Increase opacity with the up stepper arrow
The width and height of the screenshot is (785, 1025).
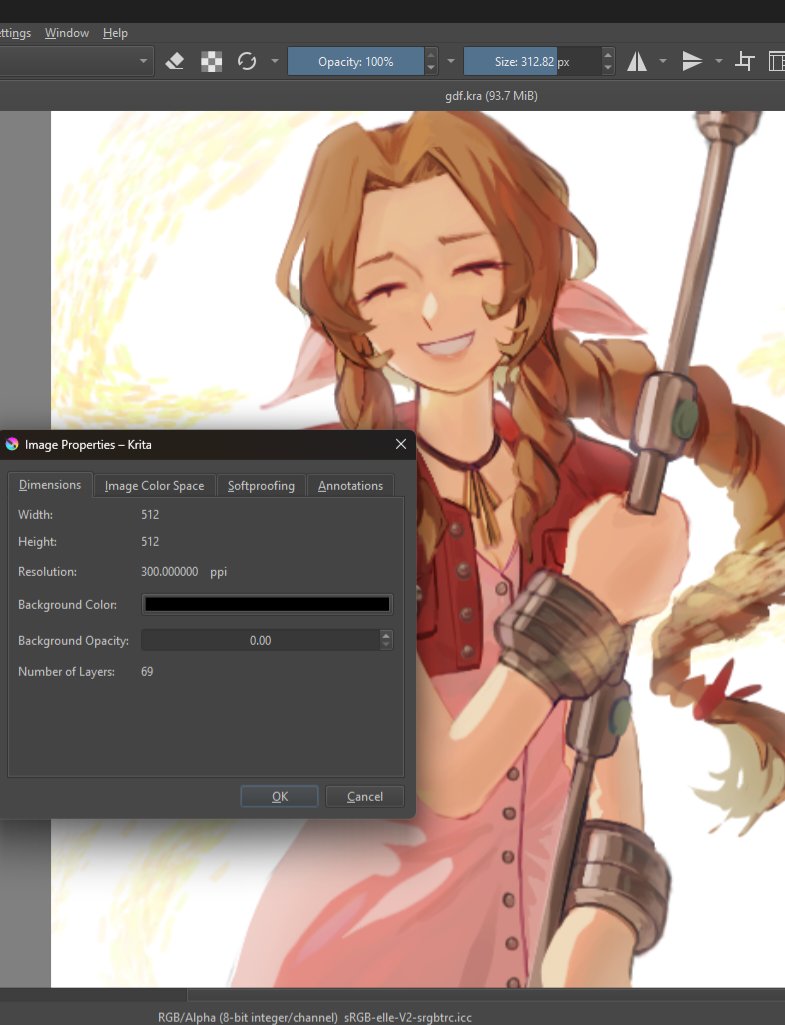point(431,55)
